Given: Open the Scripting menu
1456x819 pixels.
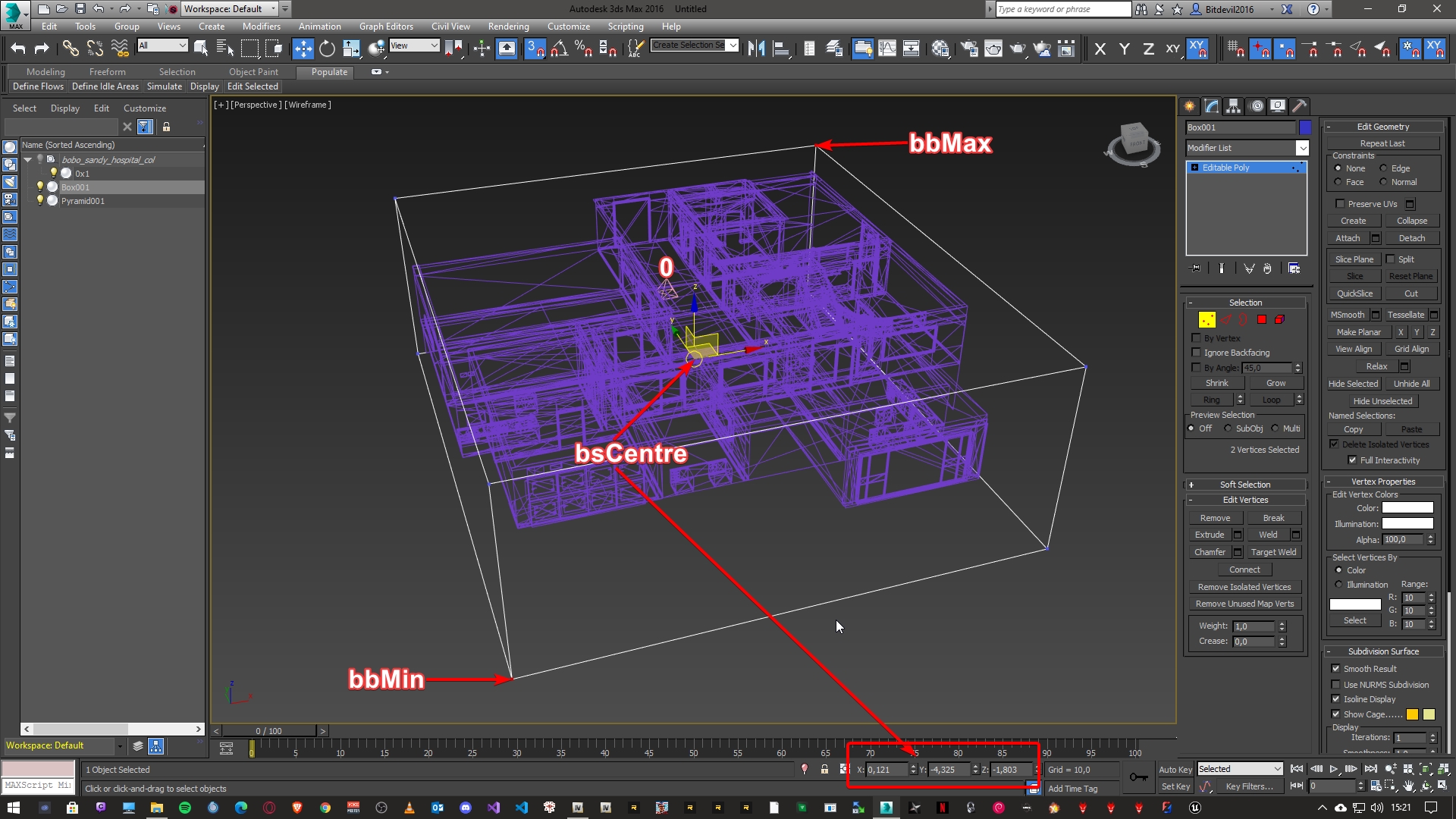Looking at the screenshot, I should tap(625, 26).
